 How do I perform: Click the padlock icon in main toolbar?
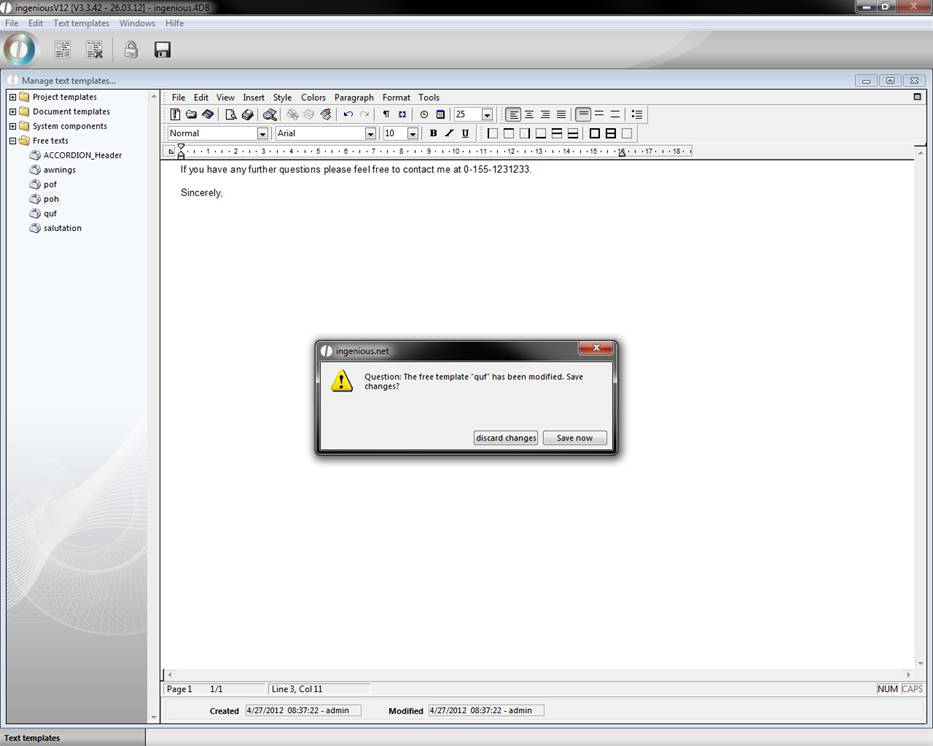(131, 49)
